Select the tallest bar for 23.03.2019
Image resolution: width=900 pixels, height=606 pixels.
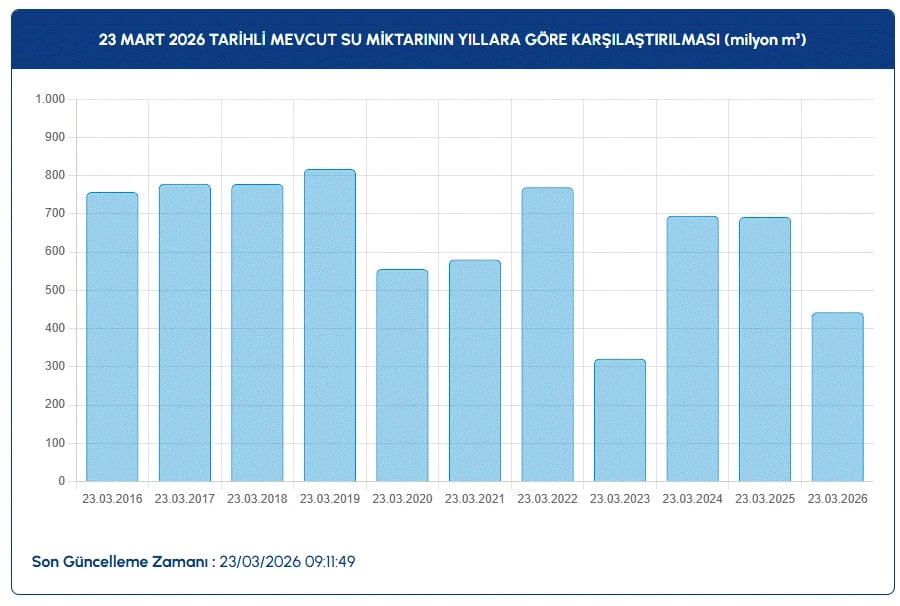click(x=330, y=325)
